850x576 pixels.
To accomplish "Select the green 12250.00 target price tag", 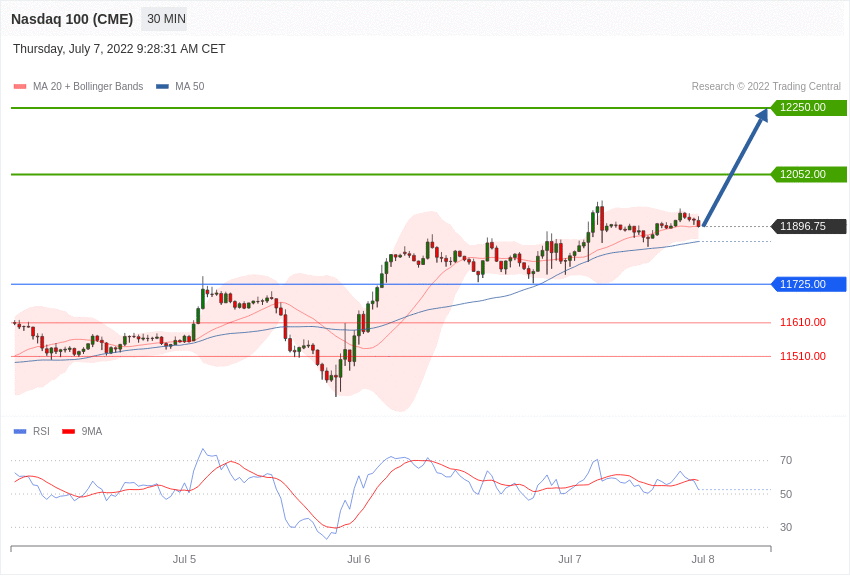I will point(808,108).
